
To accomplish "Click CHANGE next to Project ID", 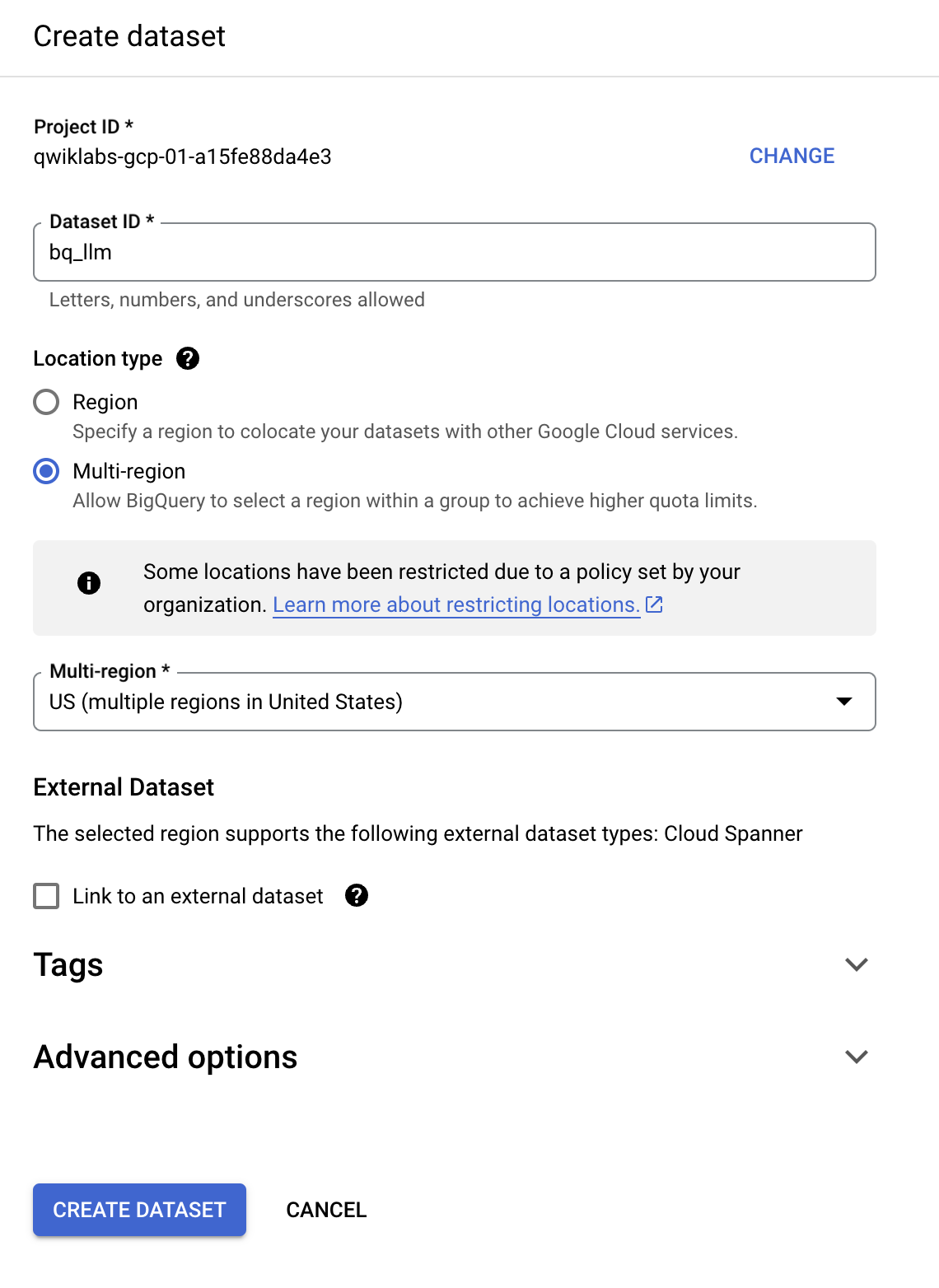I will pos(792,156).
